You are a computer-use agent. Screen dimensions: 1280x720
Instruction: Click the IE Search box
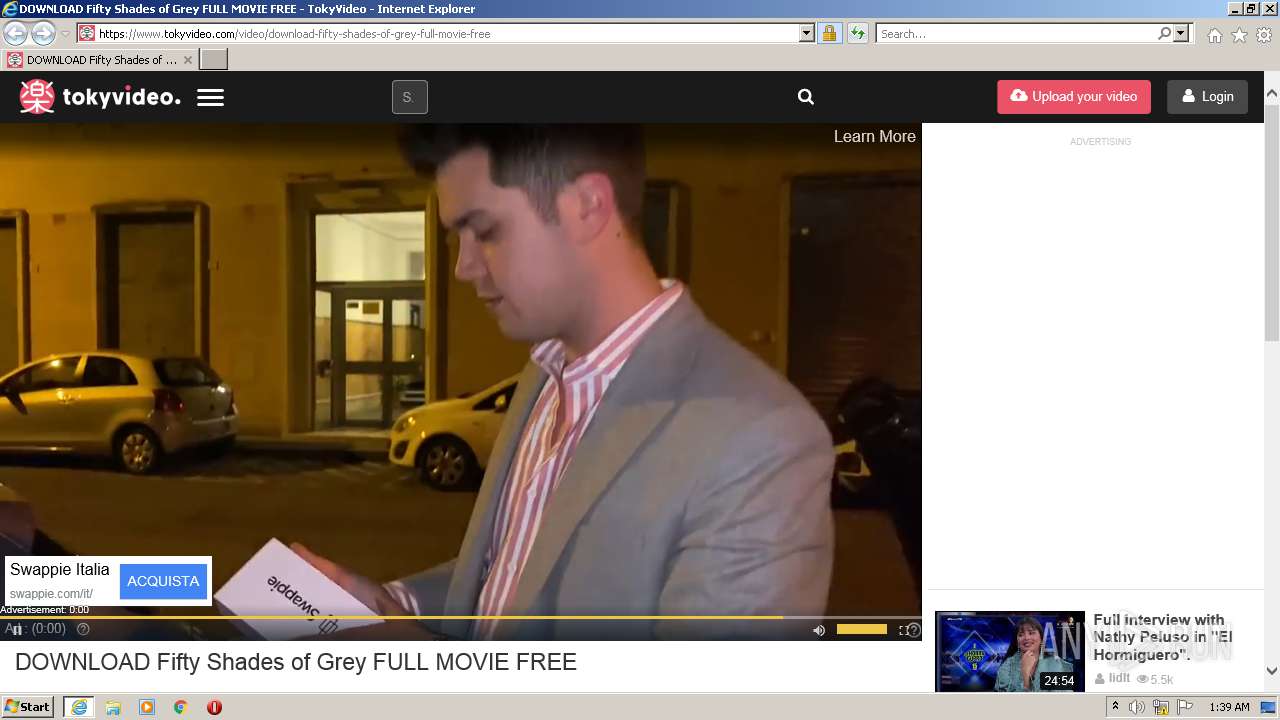(x=1016, y=34)
